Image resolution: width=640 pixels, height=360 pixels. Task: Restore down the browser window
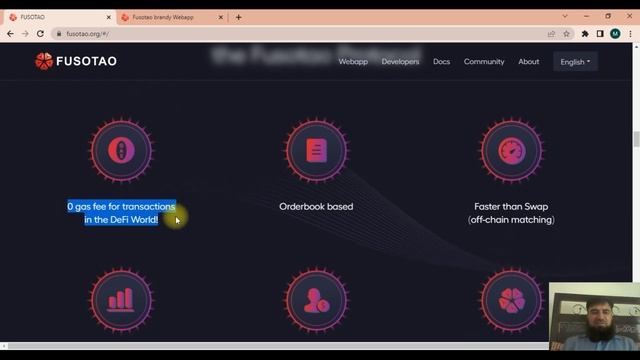click(608, 16)
